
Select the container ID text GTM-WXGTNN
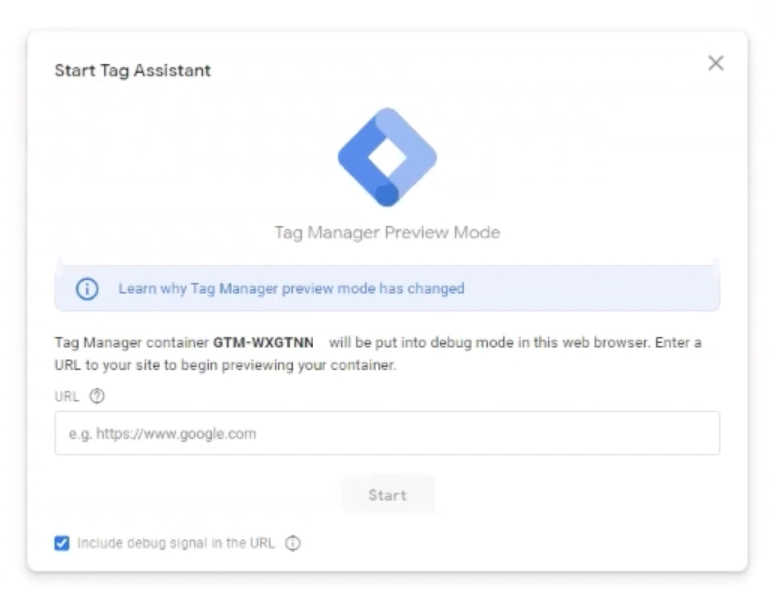tap(263, 343)
